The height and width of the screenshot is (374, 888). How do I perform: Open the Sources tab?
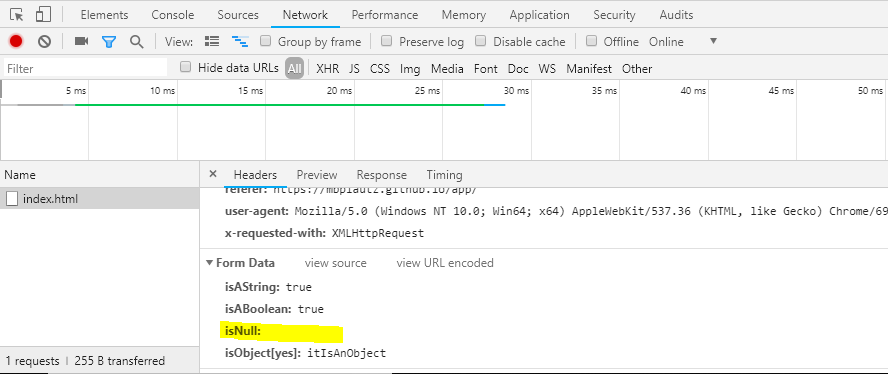238,15
